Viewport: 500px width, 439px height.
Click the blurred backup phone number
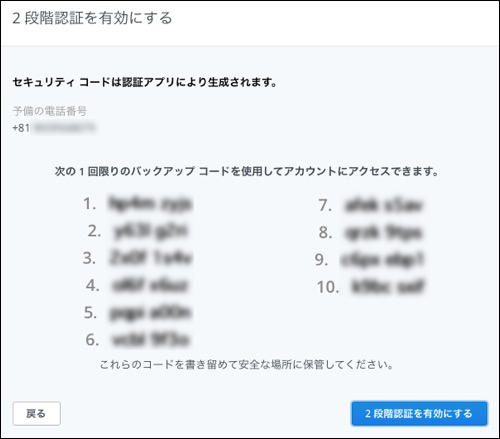[63, 128]
